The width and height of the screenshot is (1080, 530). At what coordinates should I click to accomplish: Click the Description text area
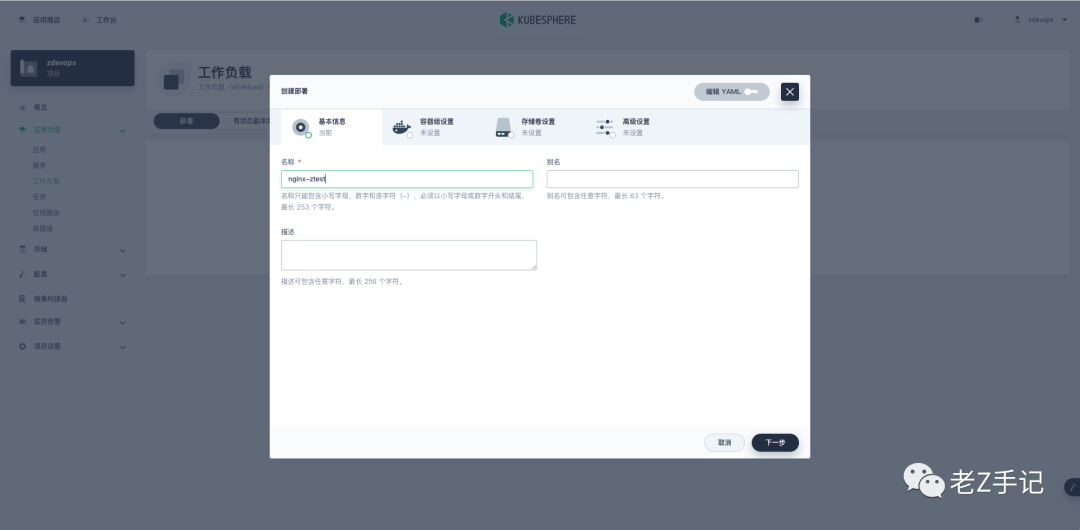coord(408,255)
